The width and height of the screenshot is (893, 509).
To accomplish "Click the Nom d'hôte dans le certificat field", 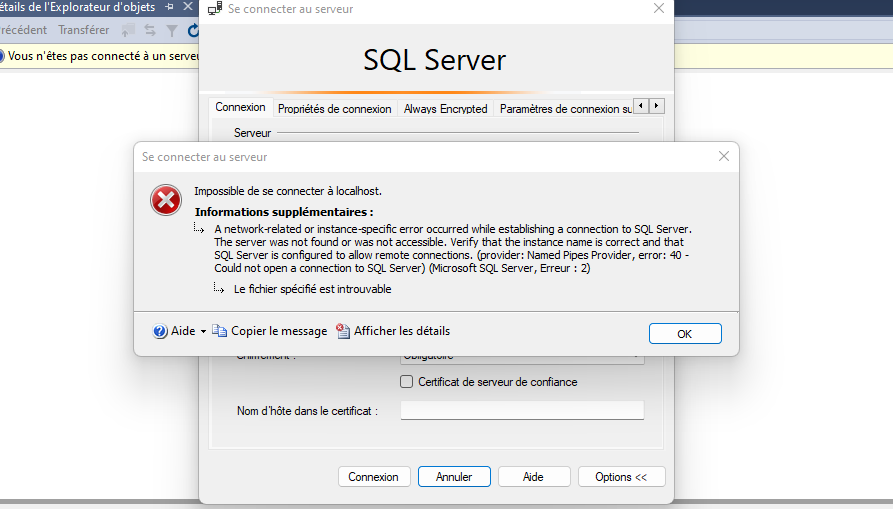I will click(x=522, y=411).
